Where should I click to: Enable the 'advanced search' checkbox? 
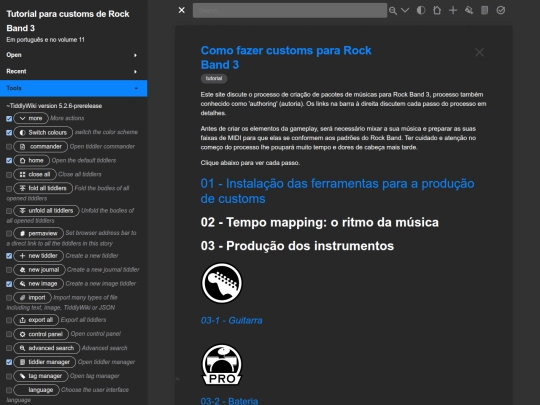point(9,349)
